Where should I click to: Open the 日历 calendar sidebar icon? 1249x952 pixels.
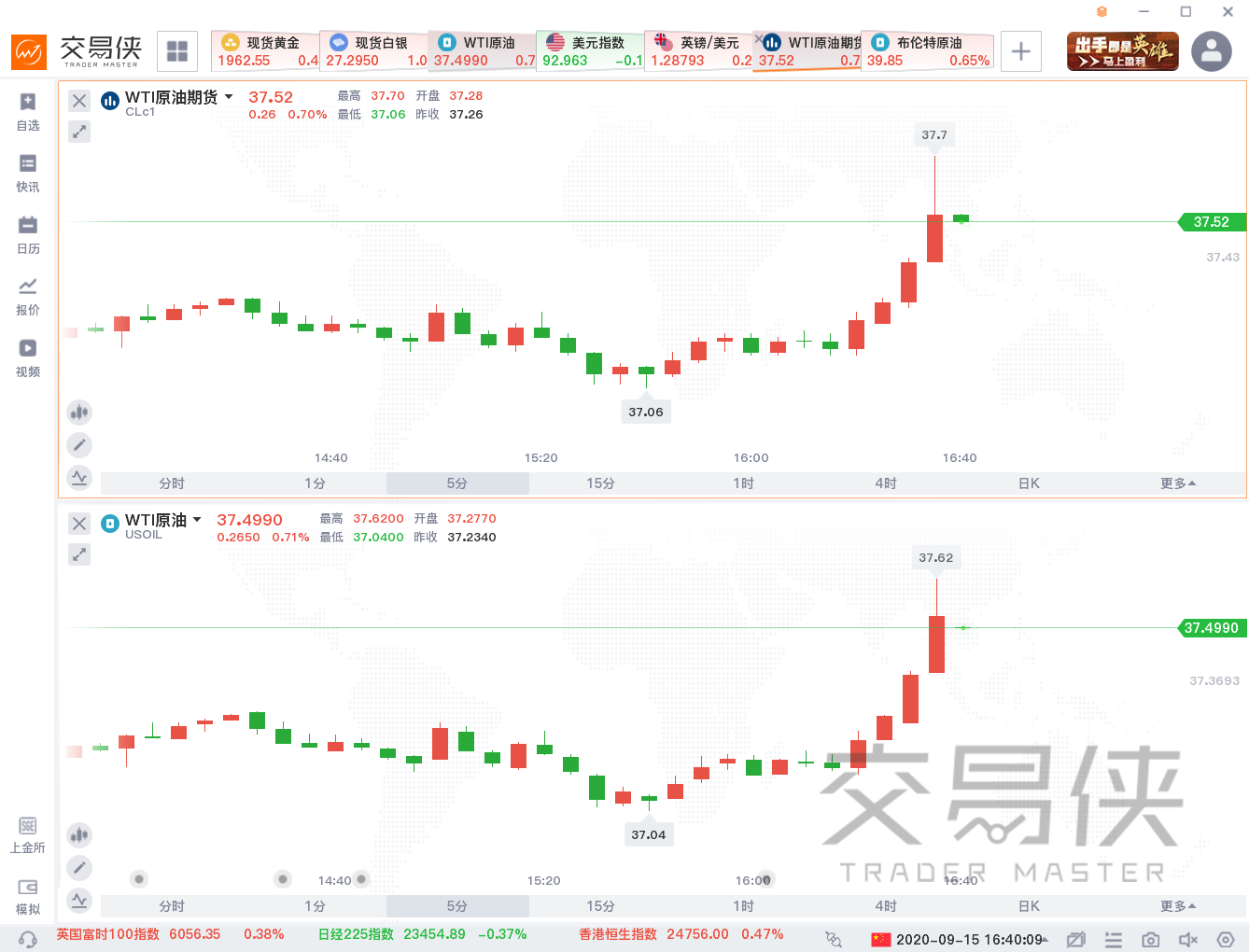pyautogui.click(x=28, y=234)
